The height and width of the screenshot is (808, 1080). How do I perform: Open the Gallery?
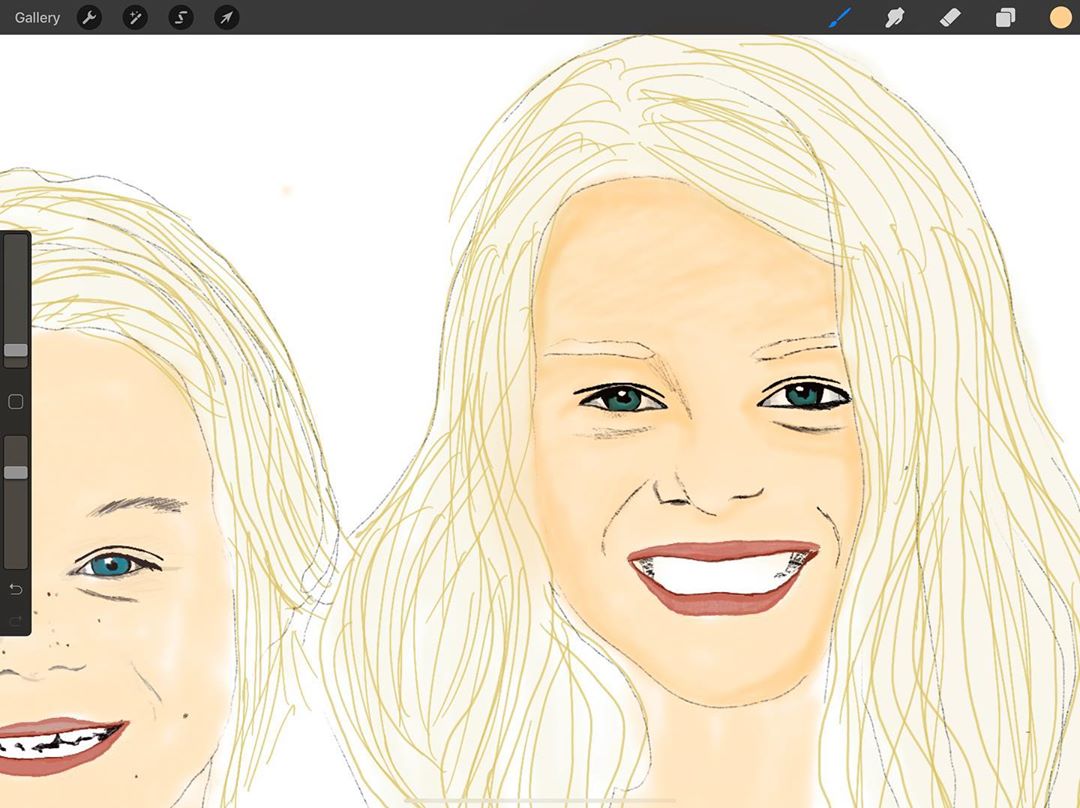[37, 17]
